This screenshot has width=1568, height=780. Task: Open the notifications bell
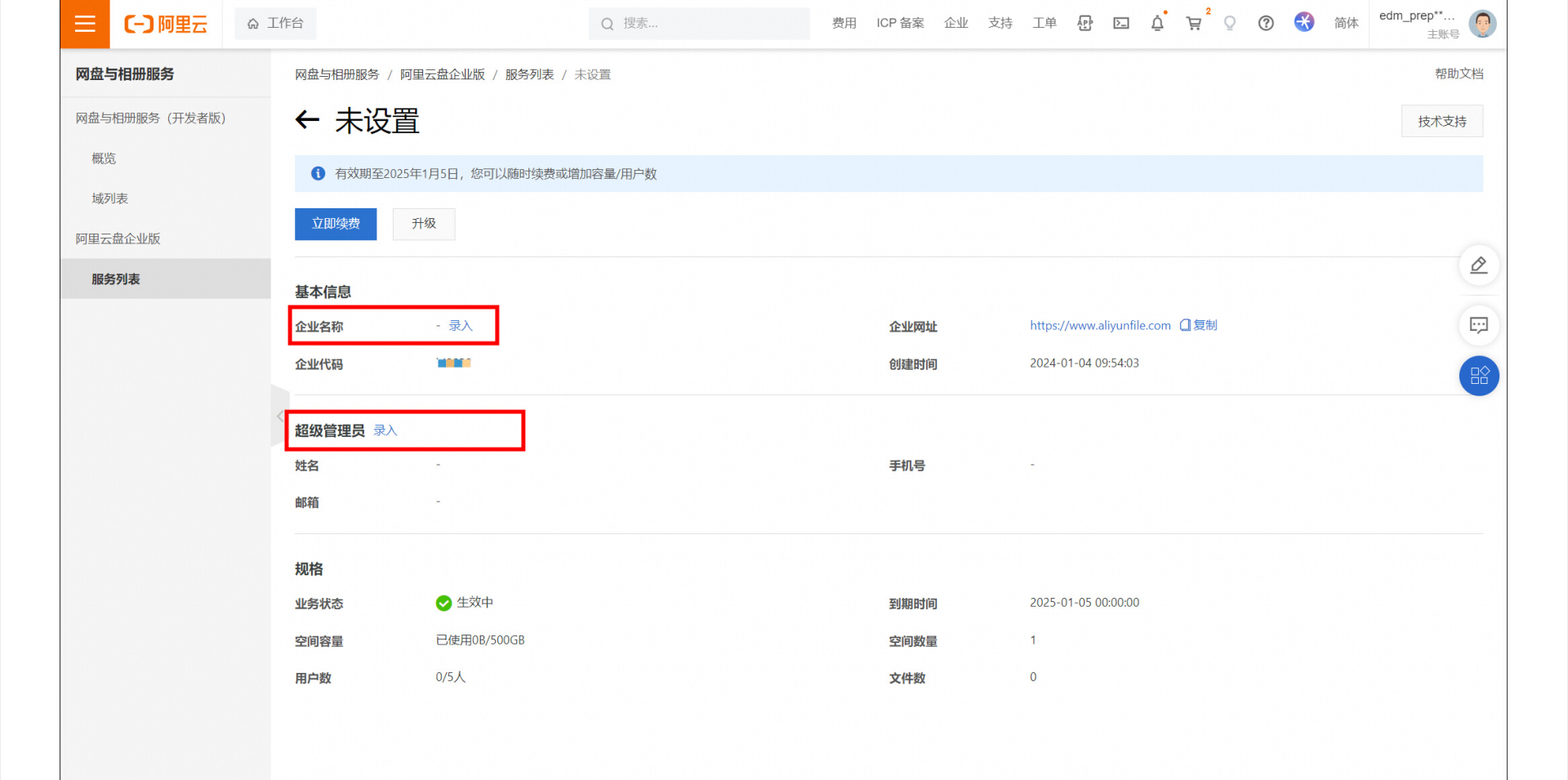point(1157,24)
